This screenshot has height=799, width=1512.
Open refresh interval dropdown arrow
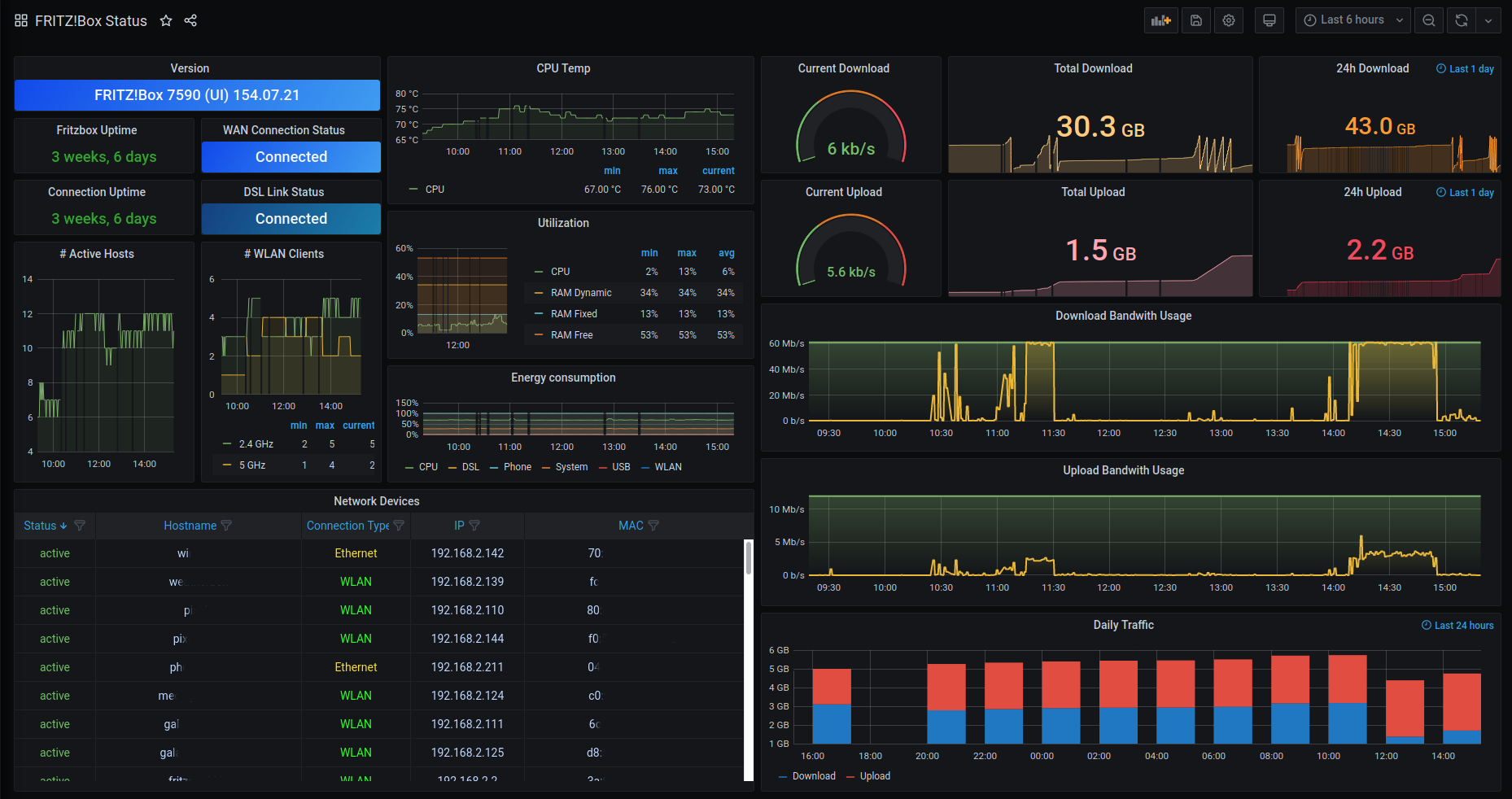click(x=1488, y=20)
